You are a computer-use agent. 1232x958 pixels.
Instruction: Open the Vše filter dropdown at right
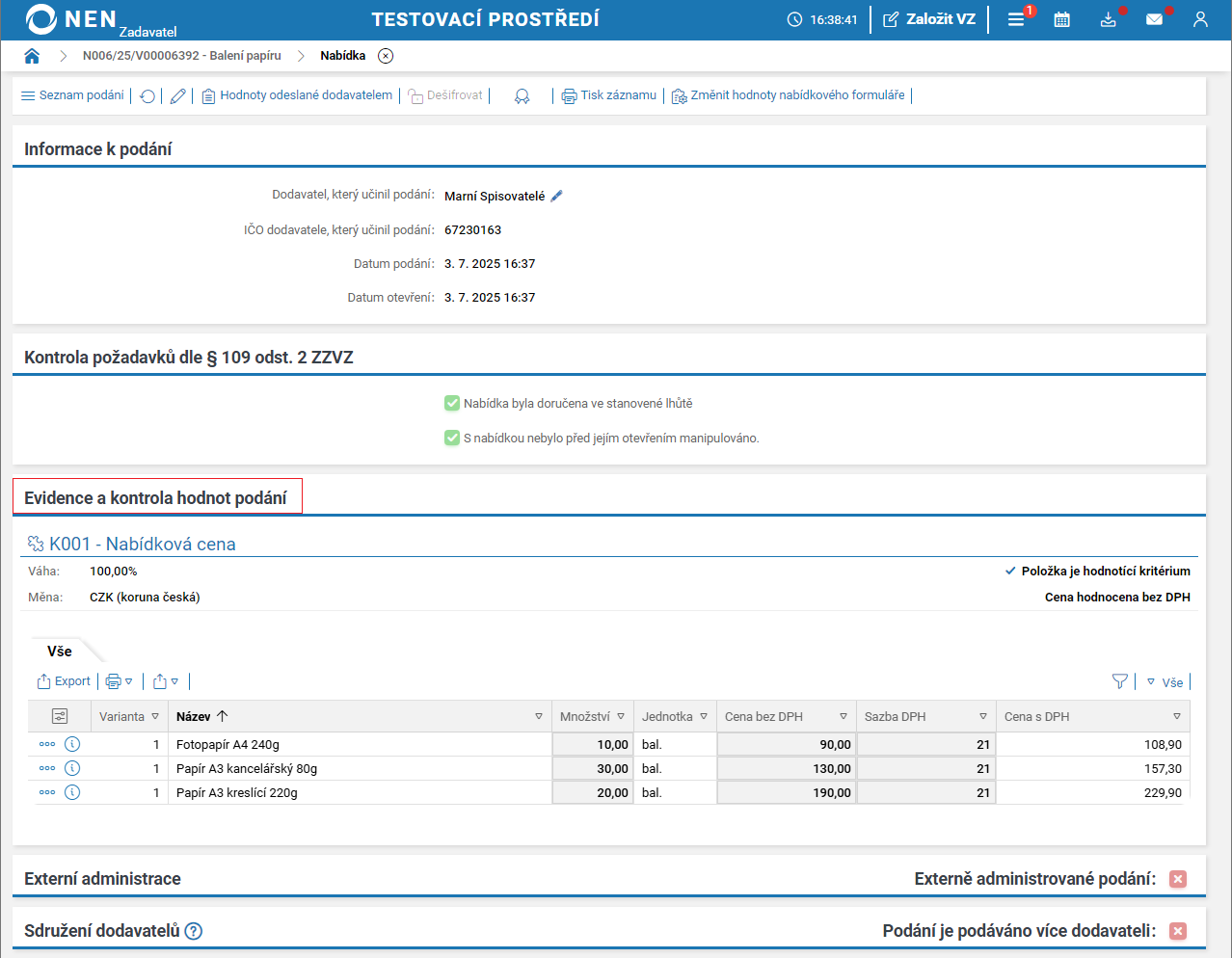[x=1164, y=682]
